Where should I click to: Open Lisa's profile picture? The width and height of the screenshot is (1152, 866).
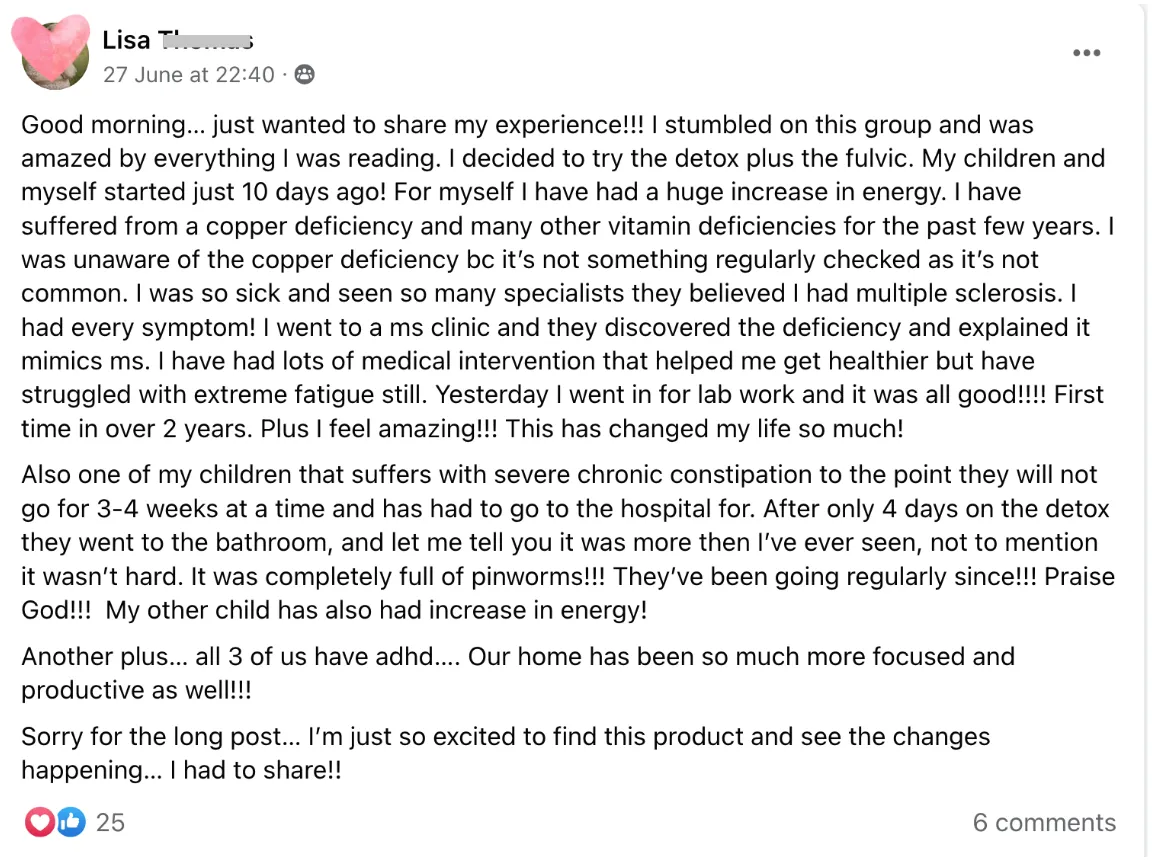click(54, 55)
